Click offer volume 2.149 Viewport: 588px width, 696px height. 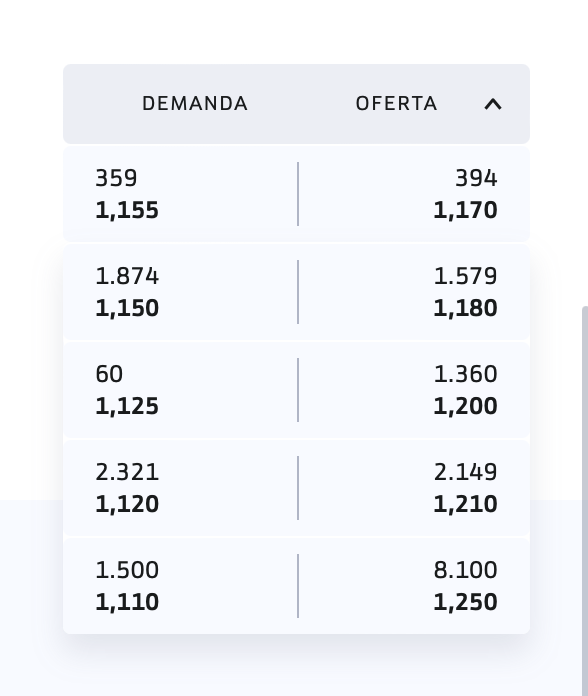click(465, 472)
